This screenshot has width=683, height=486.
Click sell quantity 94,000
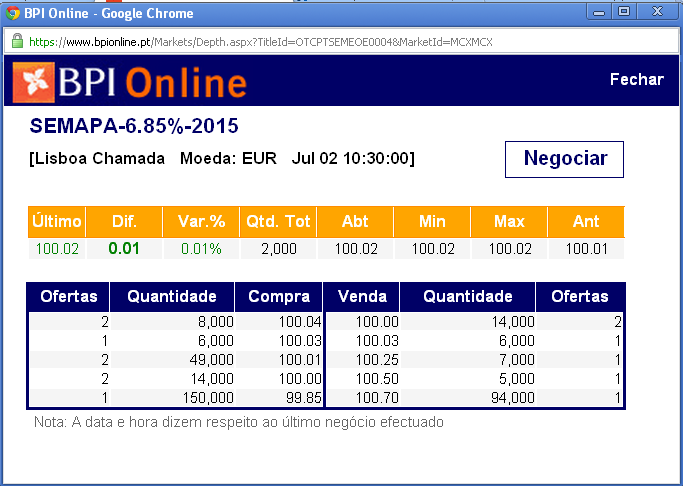coord(513,398)
